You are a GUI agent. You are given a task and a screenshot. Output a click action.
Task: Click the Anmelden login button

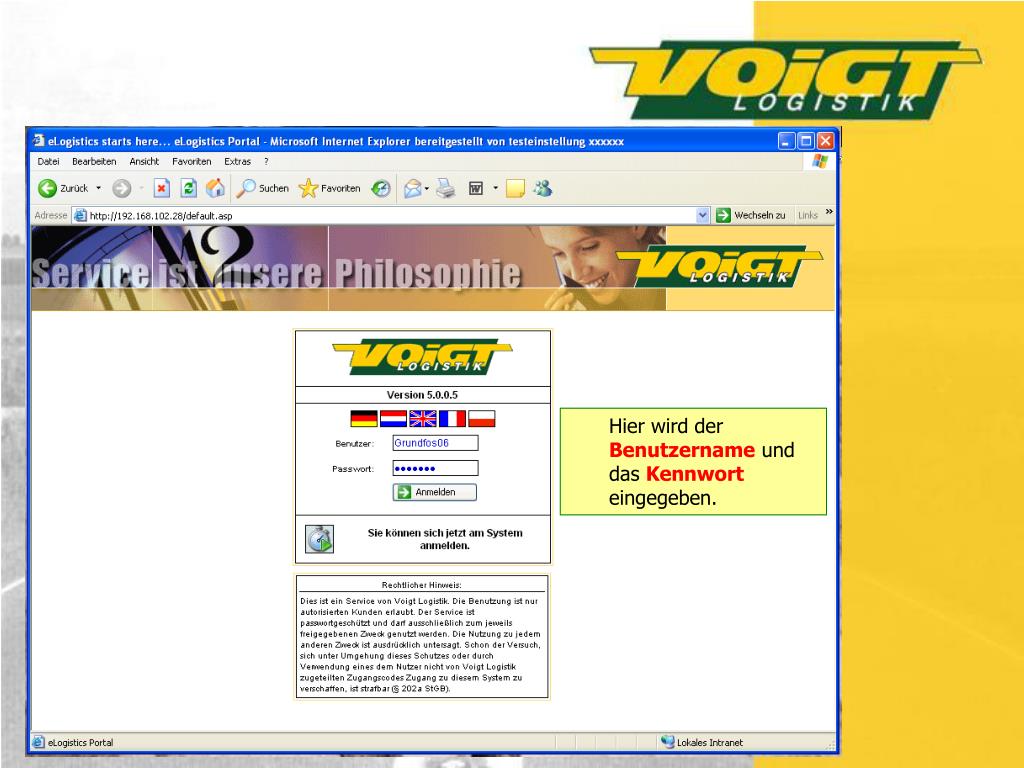pos(435,492)
